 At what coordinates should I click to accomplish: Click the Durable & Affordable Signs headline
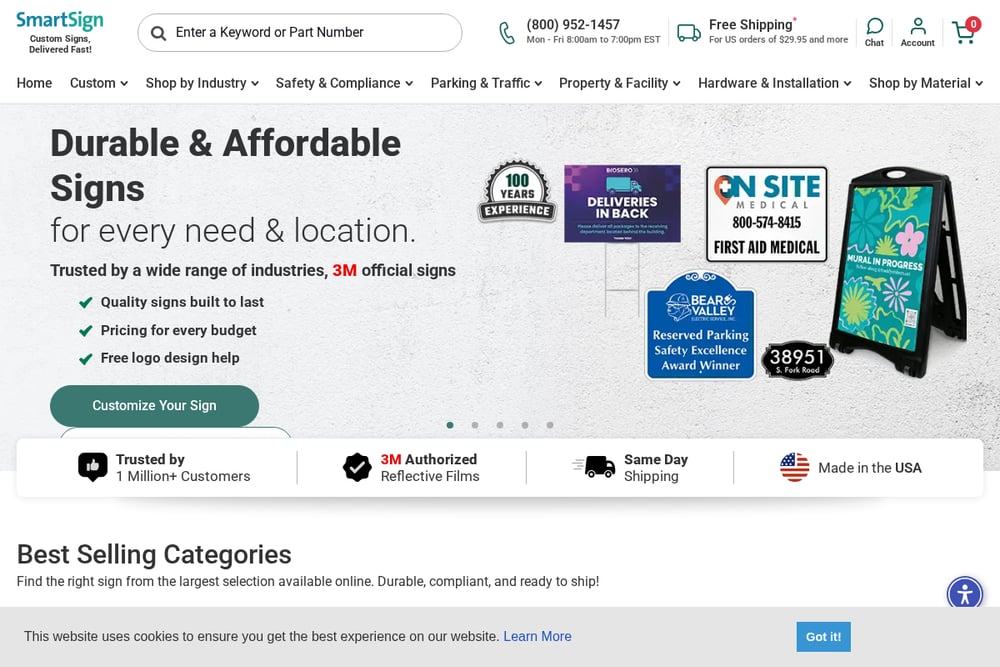click(225, 165)
